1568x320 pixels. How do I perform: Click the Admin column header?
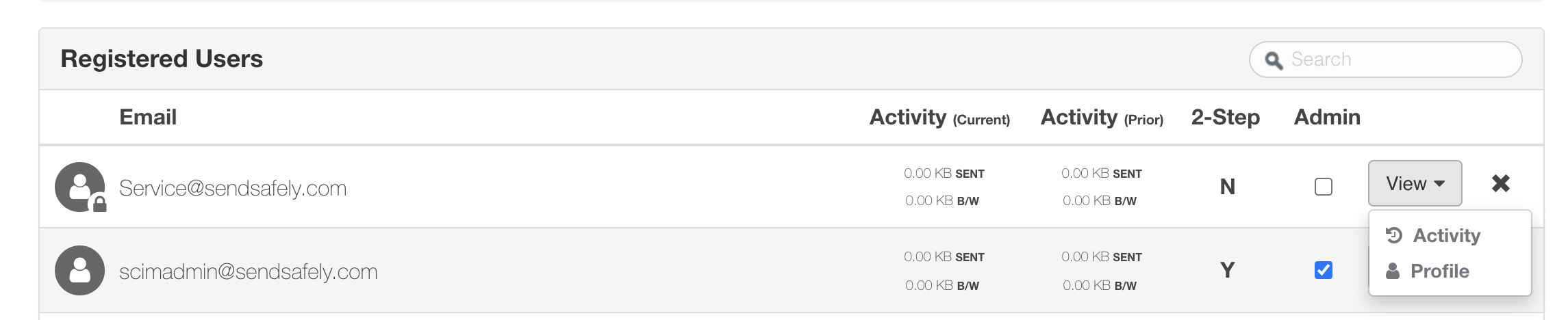pos(1327,117)
